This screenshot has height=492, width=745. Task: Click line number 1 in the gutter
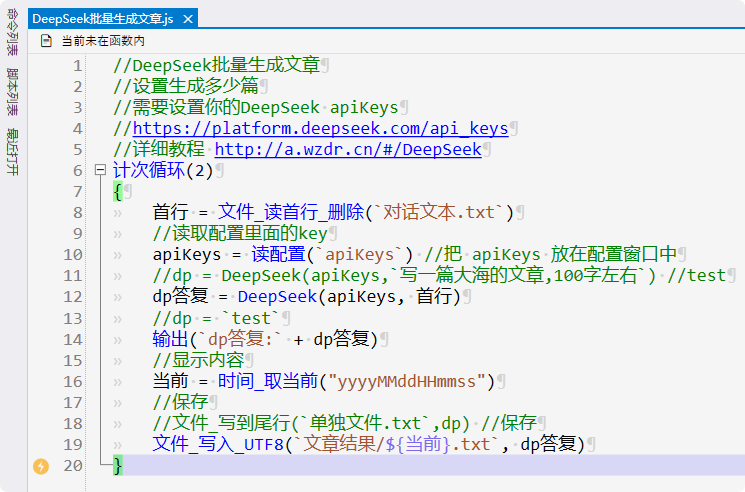point(78,66)
